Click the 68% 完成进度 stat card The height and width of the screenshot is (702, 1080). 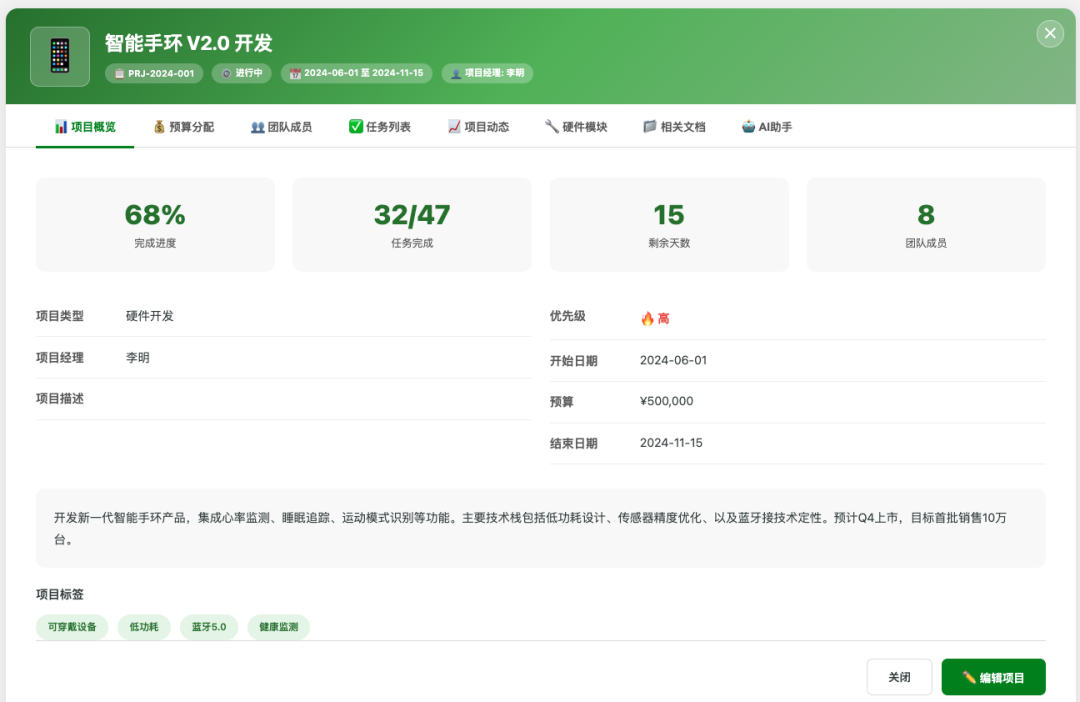pyautogui.click(x=155, y=223)
